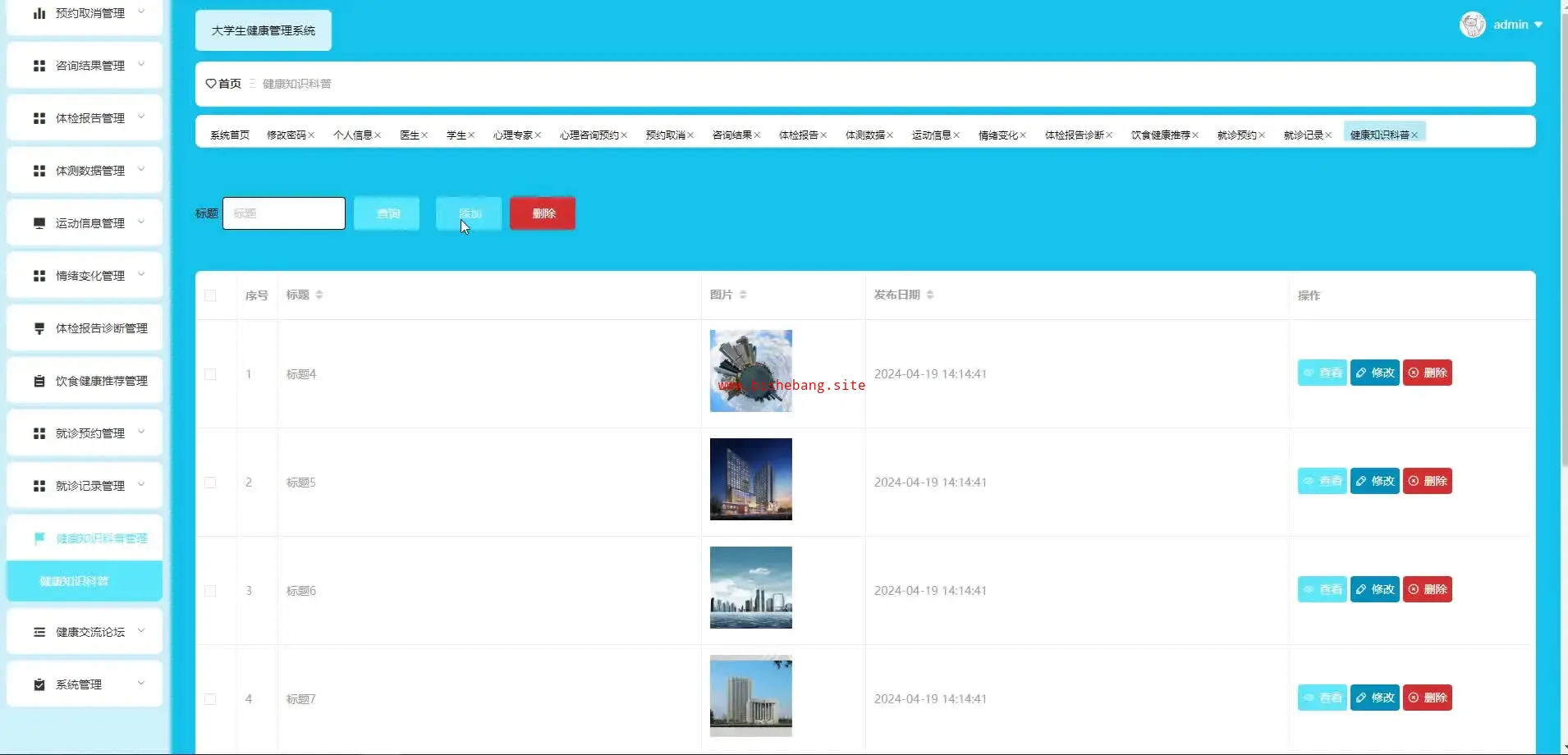The width and height of the screenshot is (1568, 755).
Task: Close the 心理咨询预约 tab using its x icon
Action: (624, 135)
